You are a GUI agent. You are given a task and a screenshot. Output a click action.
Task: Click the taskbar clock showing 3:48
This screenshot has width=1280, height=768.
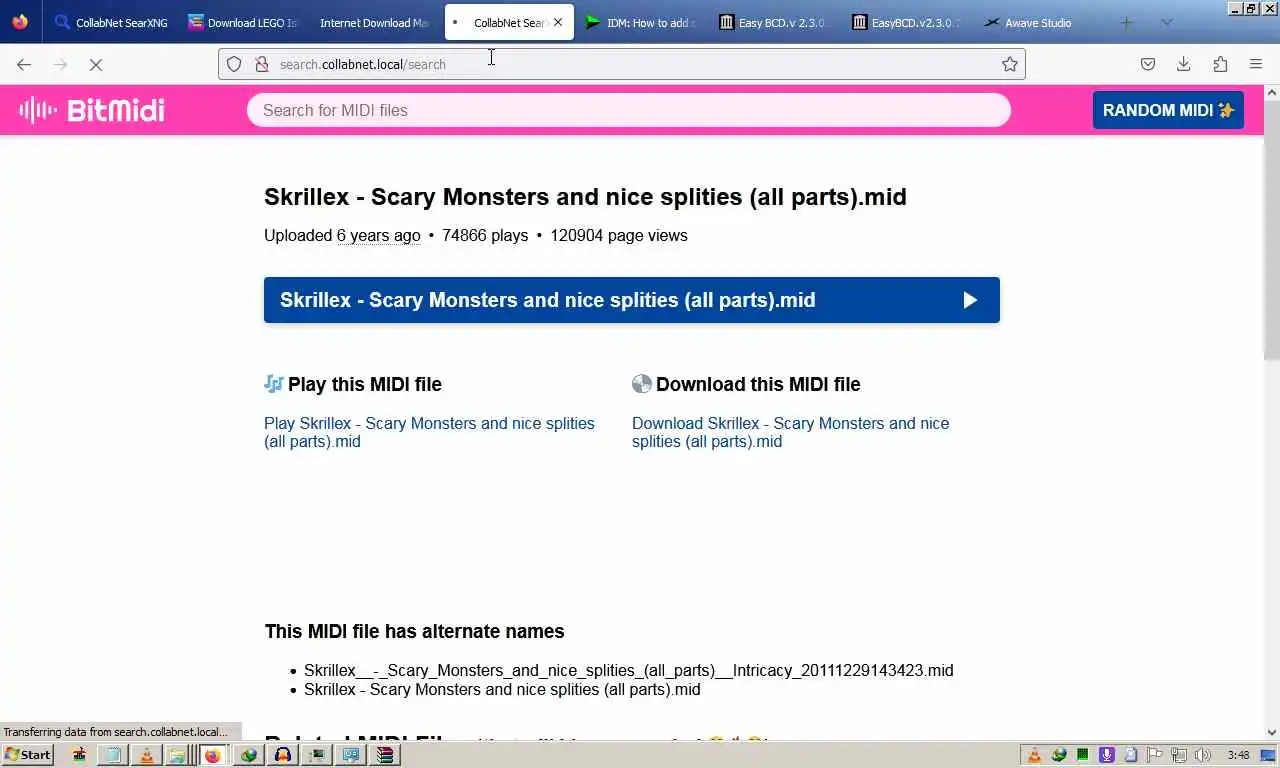click(x=1238, y=755)
